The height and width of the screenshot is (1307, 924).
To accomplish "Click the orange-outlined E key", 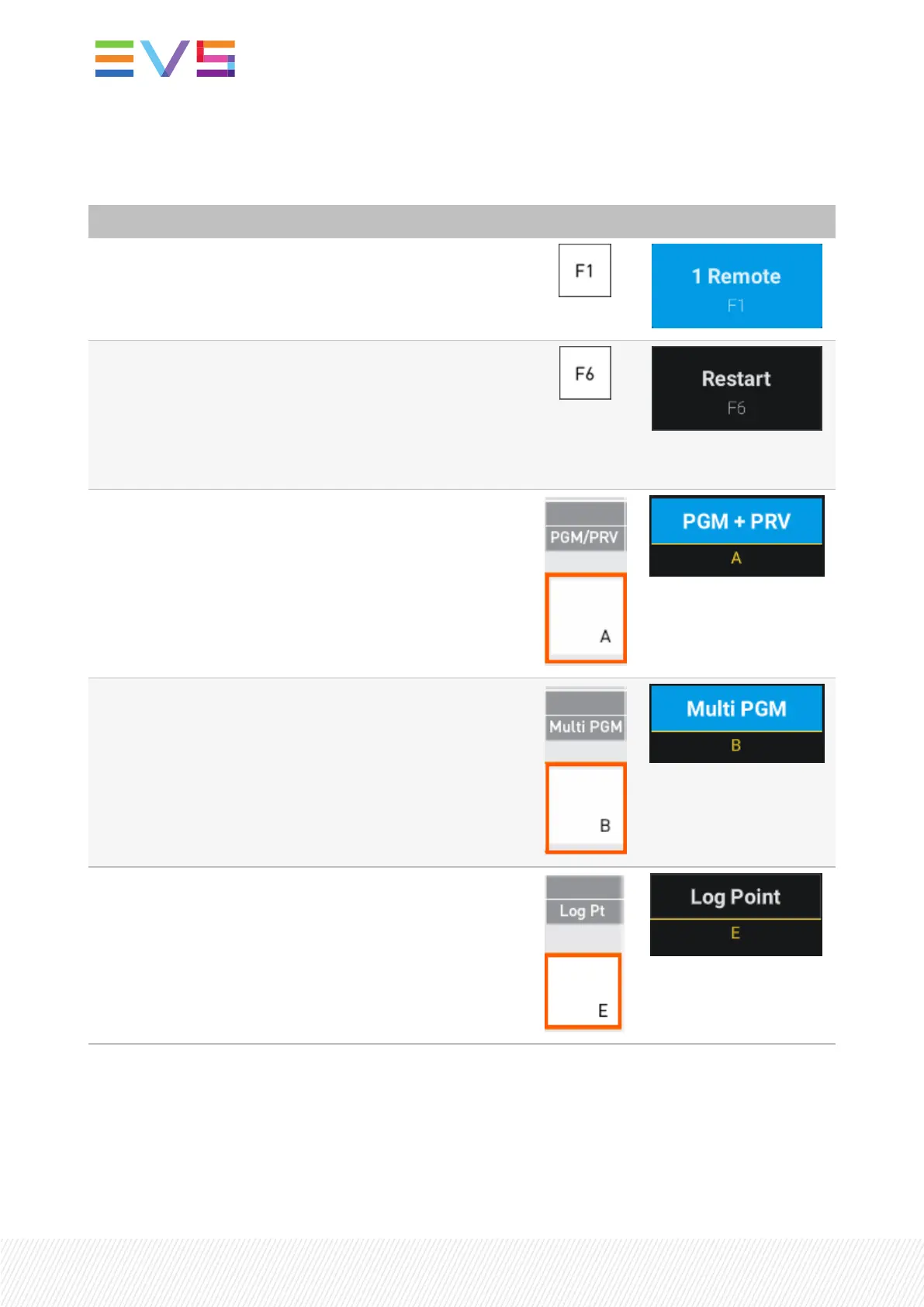I will (x=583, y=992).
